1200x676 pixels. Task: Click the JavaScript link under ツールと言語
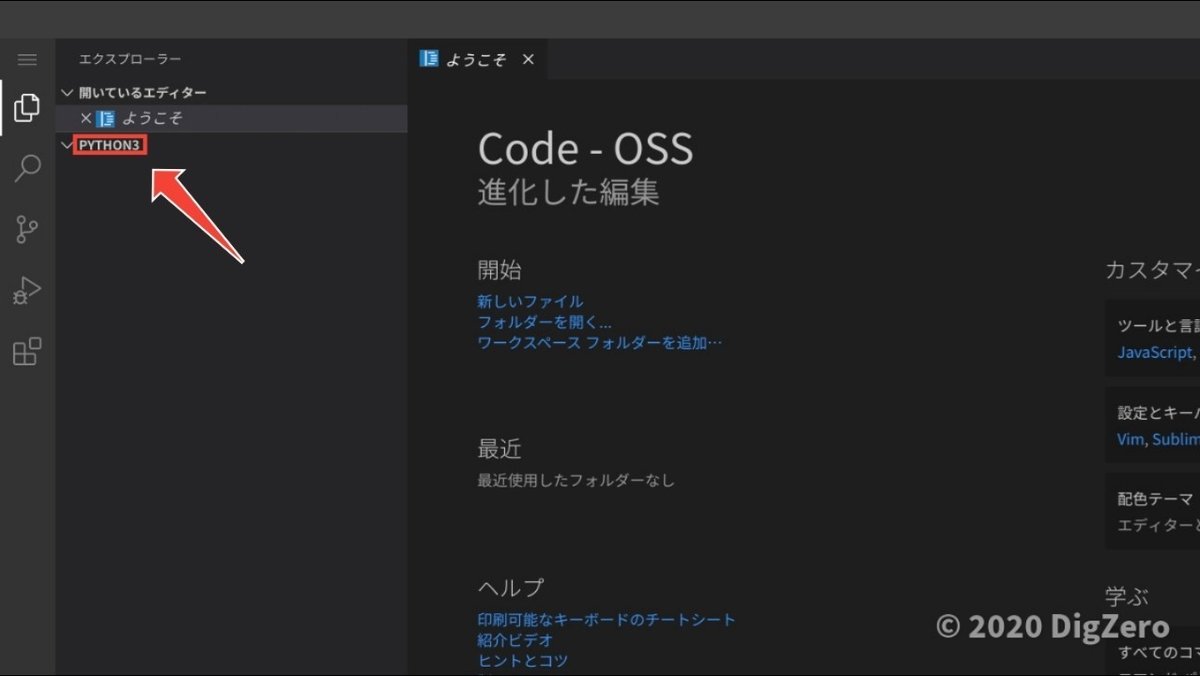(x=1154, y=352)
